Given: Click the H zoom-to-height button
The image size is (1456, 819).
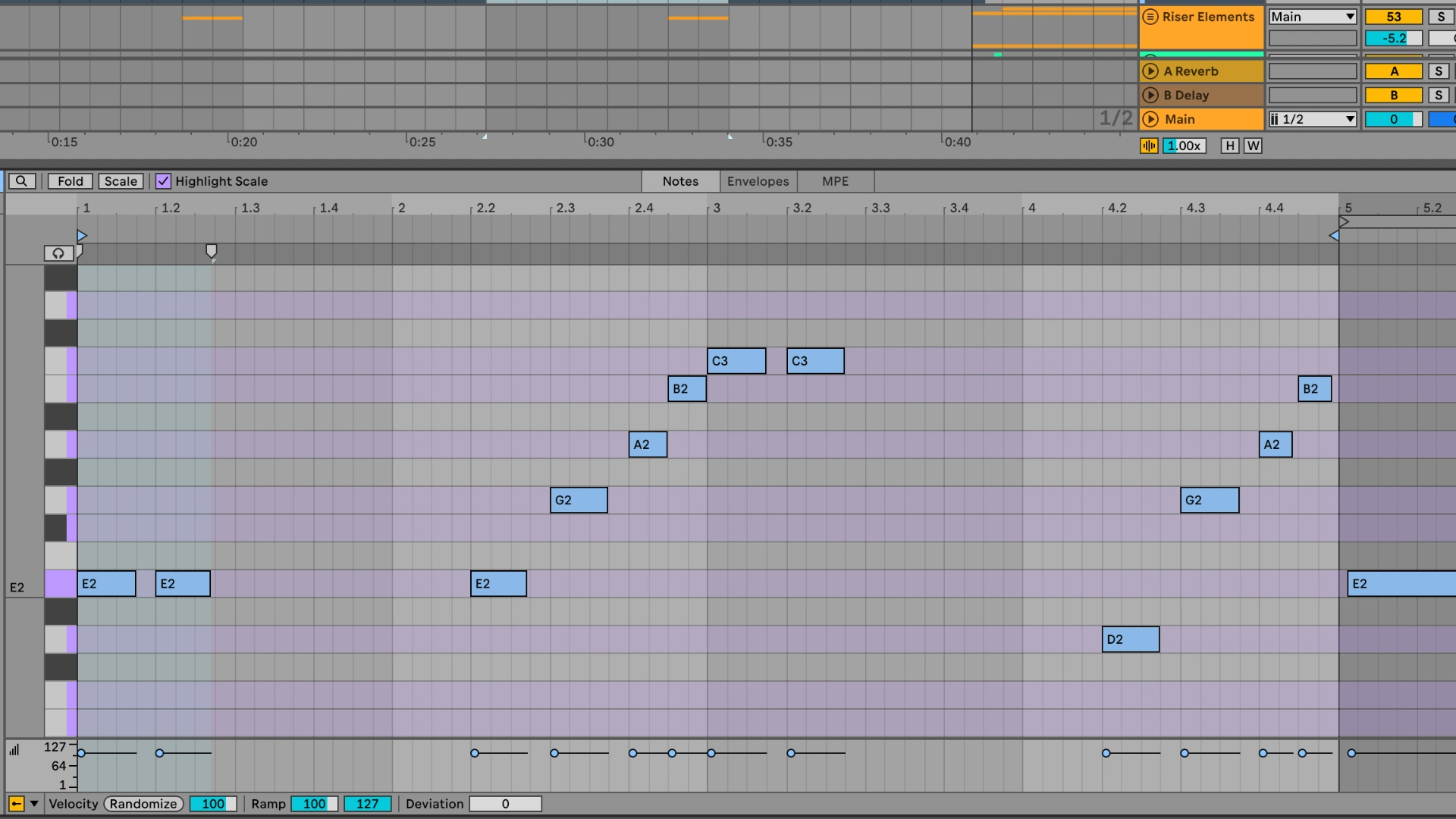Looking at the screenshot, I should 1230,146.
